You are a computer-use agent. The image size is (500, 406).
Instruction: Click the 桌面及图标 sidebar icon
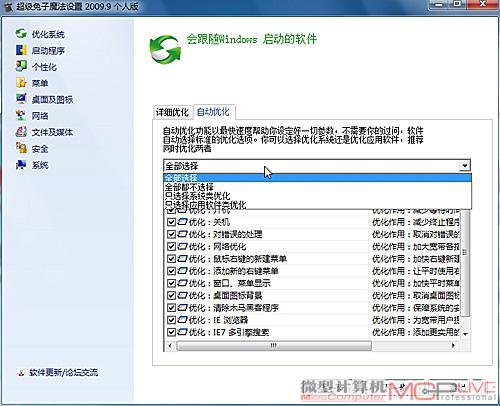coord(21,99)
